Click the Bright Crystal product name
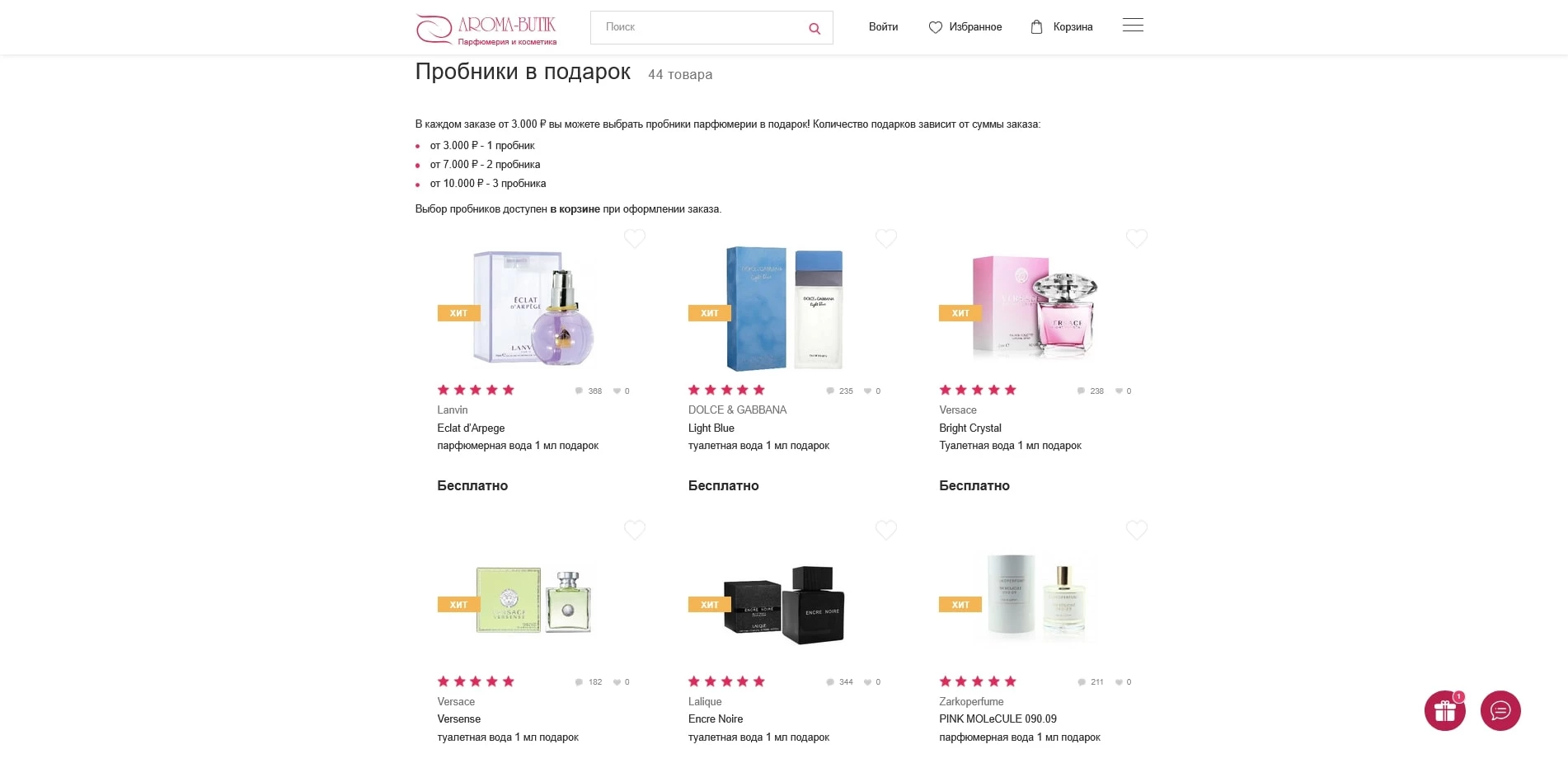1568x763 pixels. [x=970, y=428]
